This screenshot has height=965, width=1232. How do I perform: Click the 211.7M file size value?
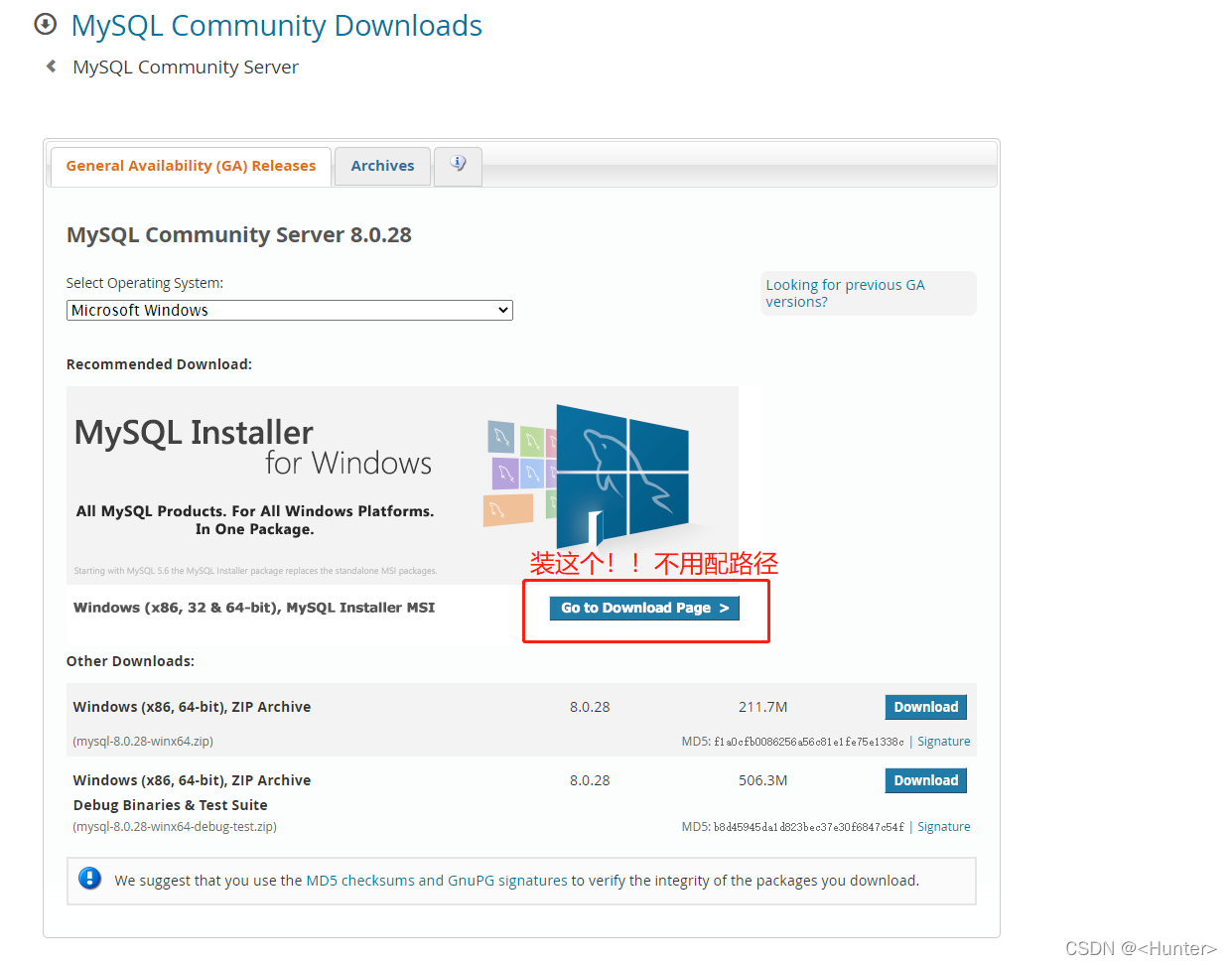pyautogui.click(x=762, y=707)
